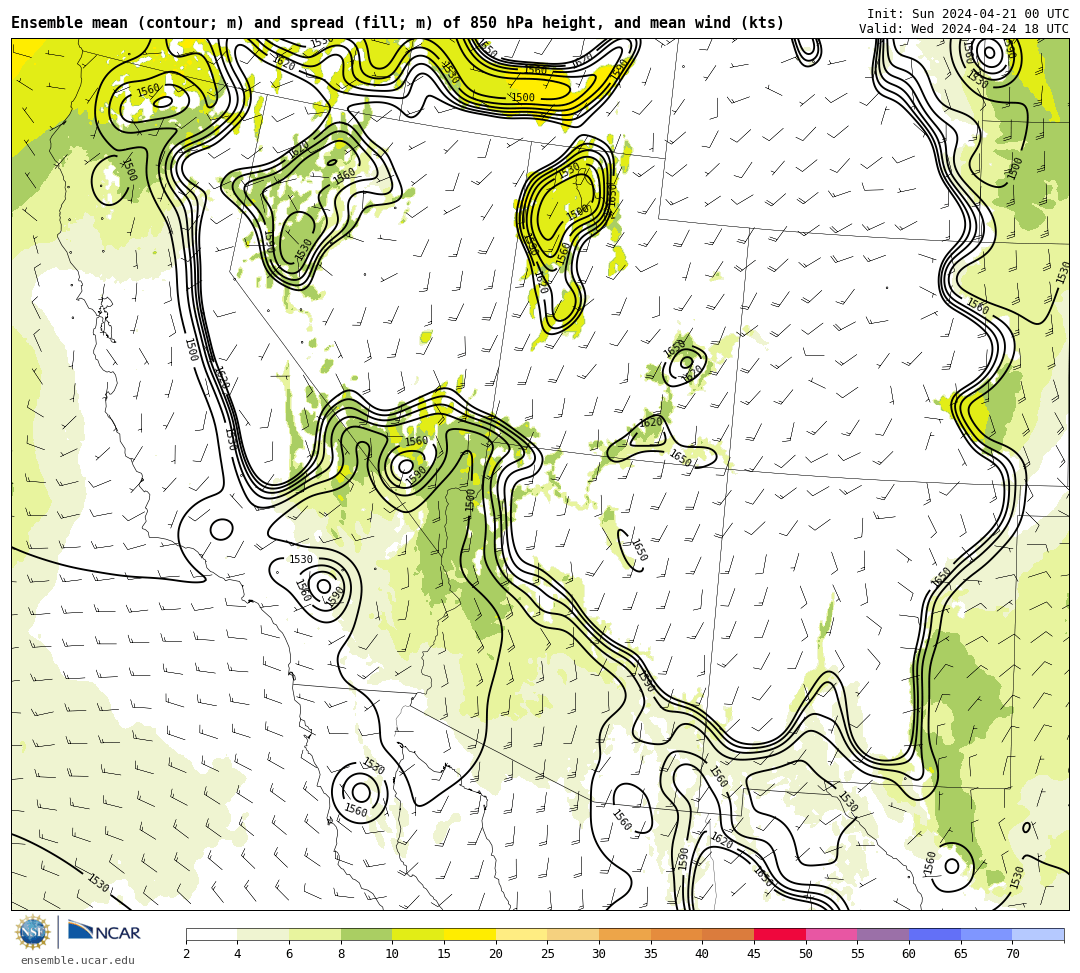
Task: Click the colorbar tick label 70
Action: [1012, 954]
